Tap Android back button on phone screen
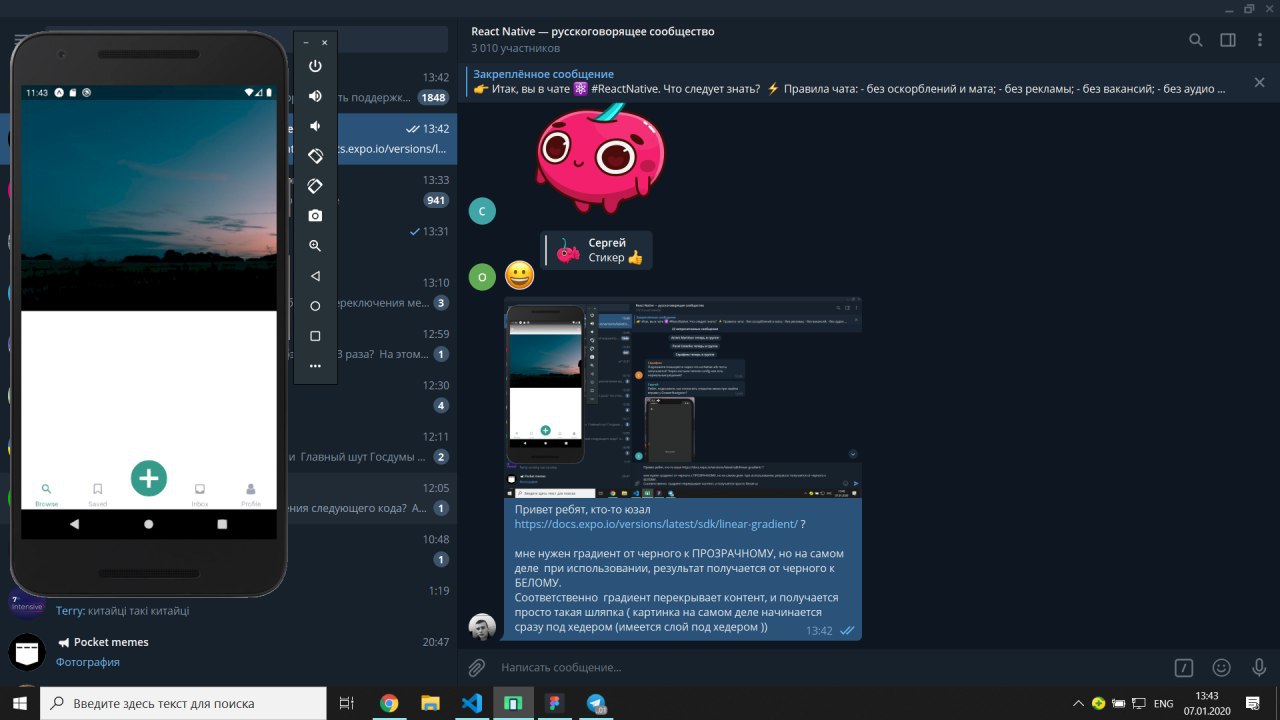1280x720 pixels. (x=74, y=524)
